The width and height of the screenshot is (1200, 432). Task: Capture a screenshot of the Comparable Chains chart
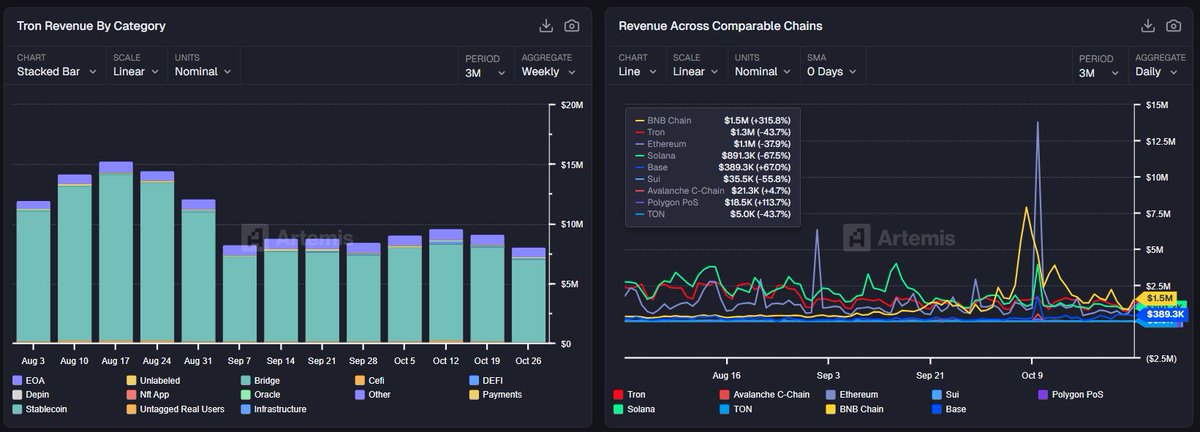click(1174, 26)
